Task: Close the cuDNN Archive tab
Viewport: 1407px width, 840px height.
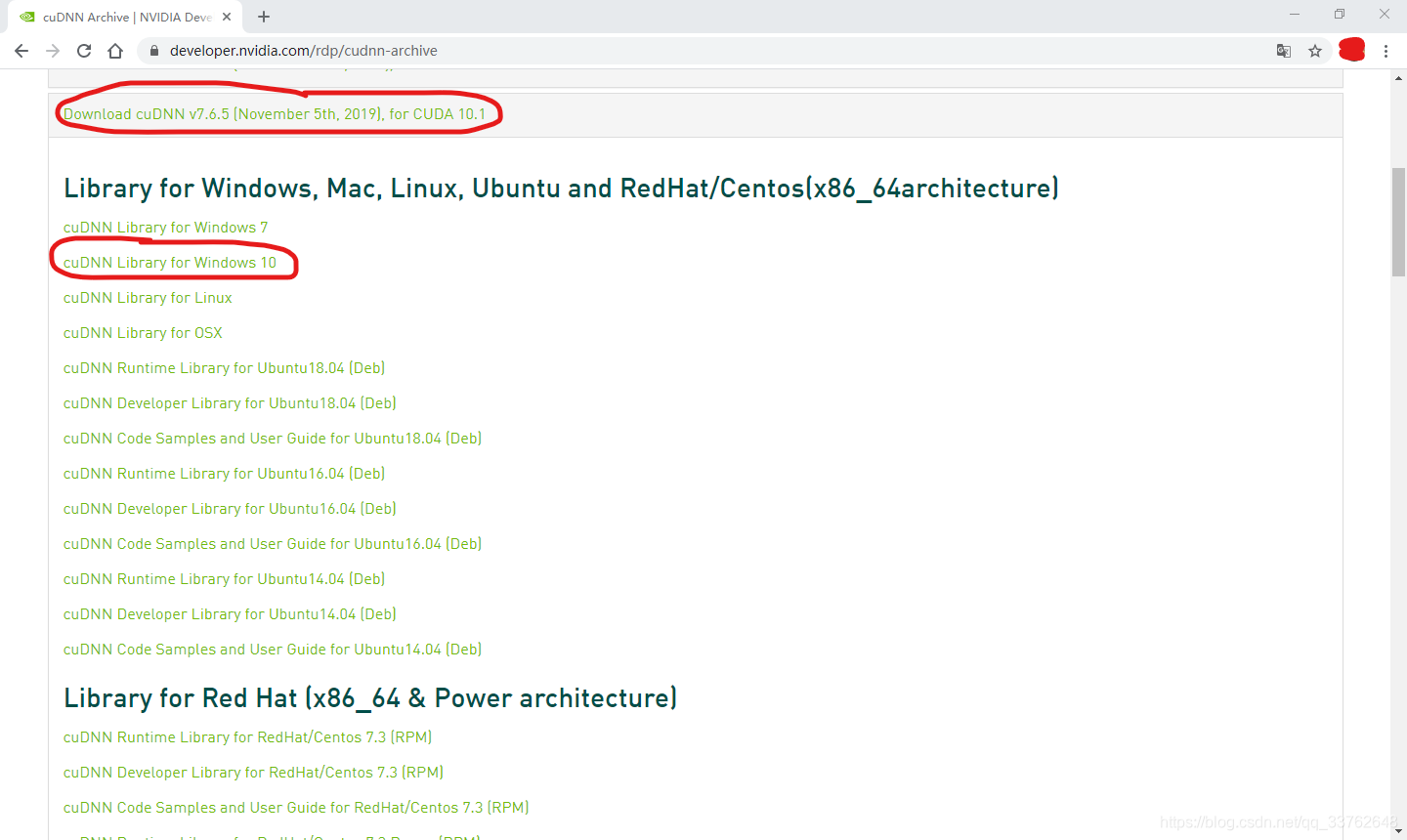Action: coord(227,17)
